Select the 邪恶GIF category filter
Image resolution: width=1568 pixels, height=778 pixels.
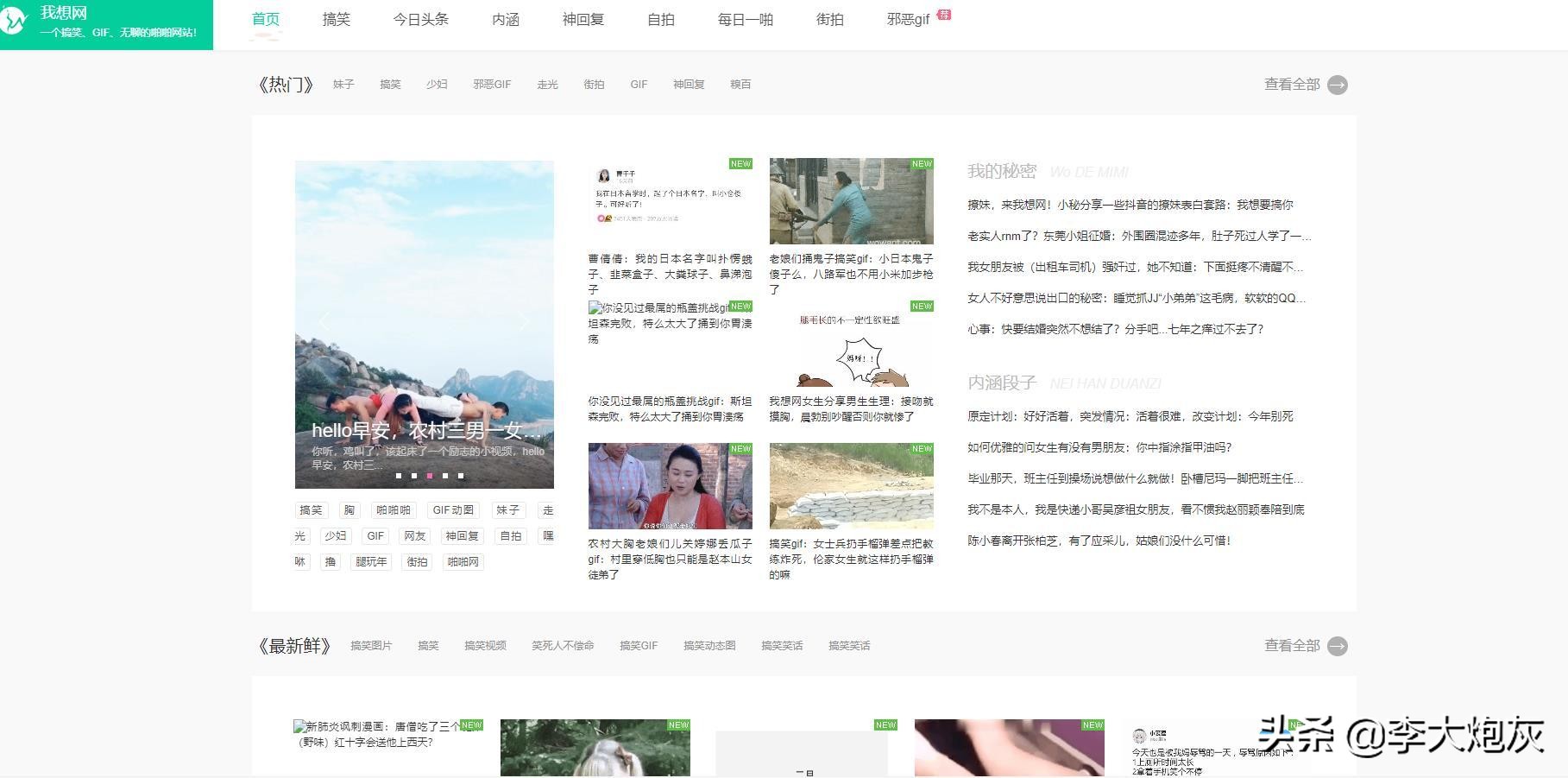tap(492, 84)
